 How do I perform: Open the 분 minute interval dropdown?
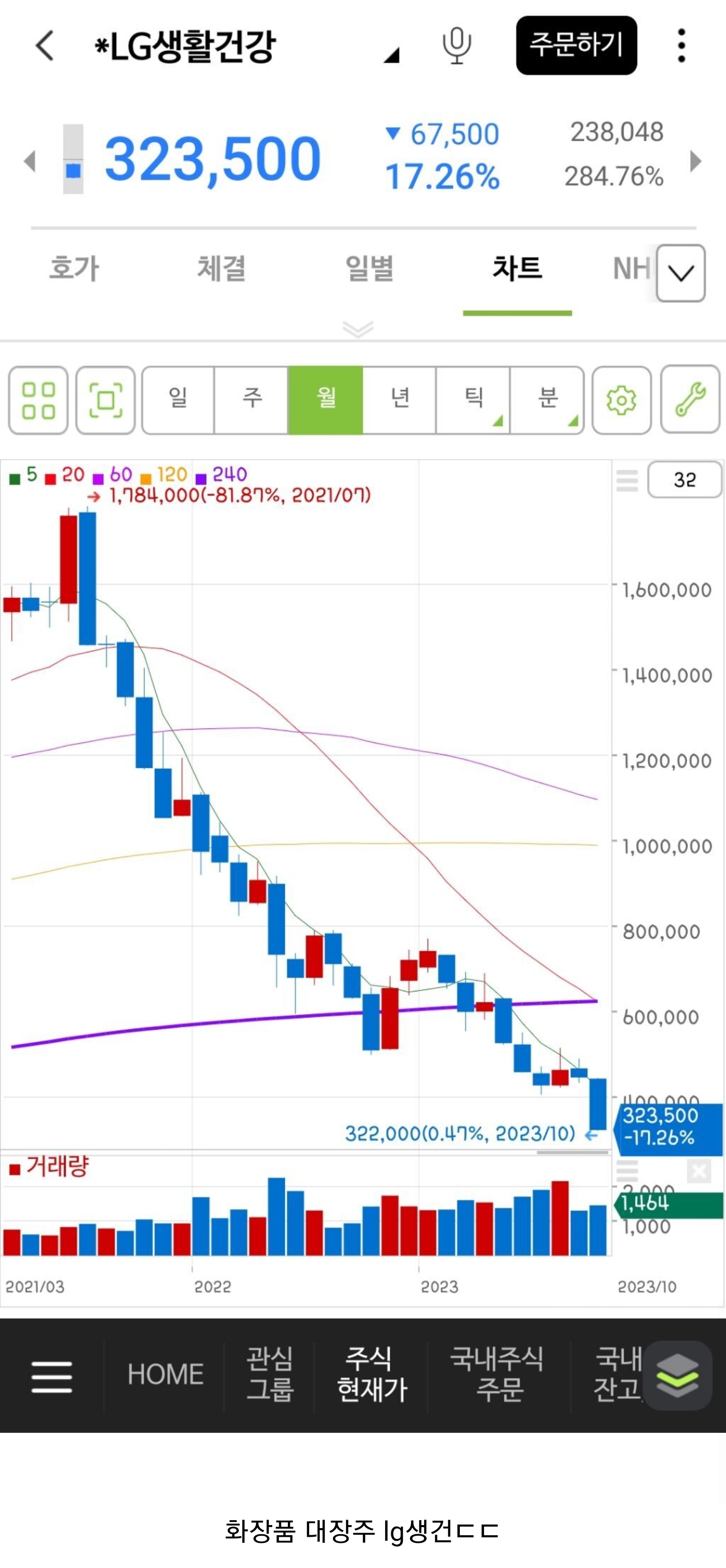(547, 400)
